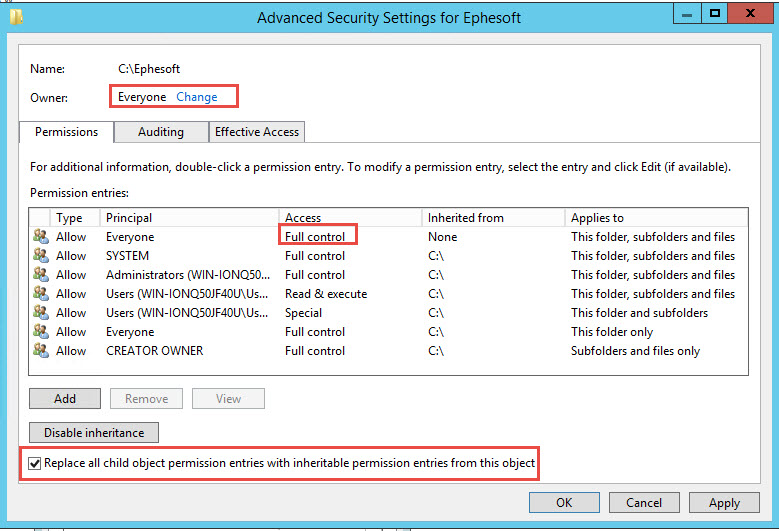
Task: Click the user icon of the CREATOR OWNER row
Action: click(41, 350)
